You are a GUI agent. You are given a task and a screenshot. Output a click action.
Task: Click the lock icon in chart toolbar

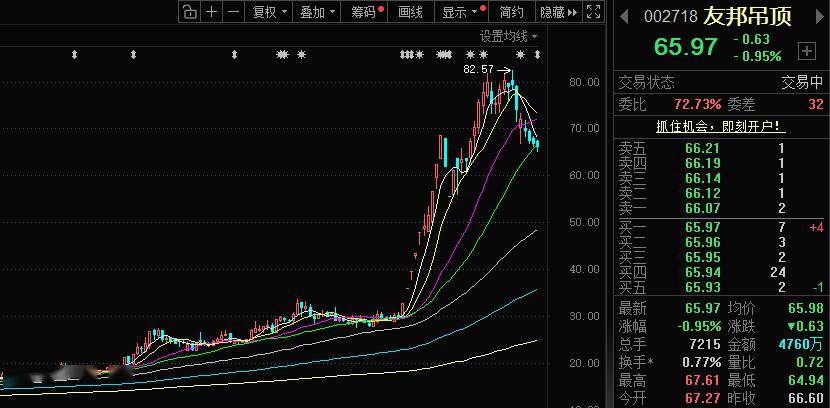click(189, 12)
